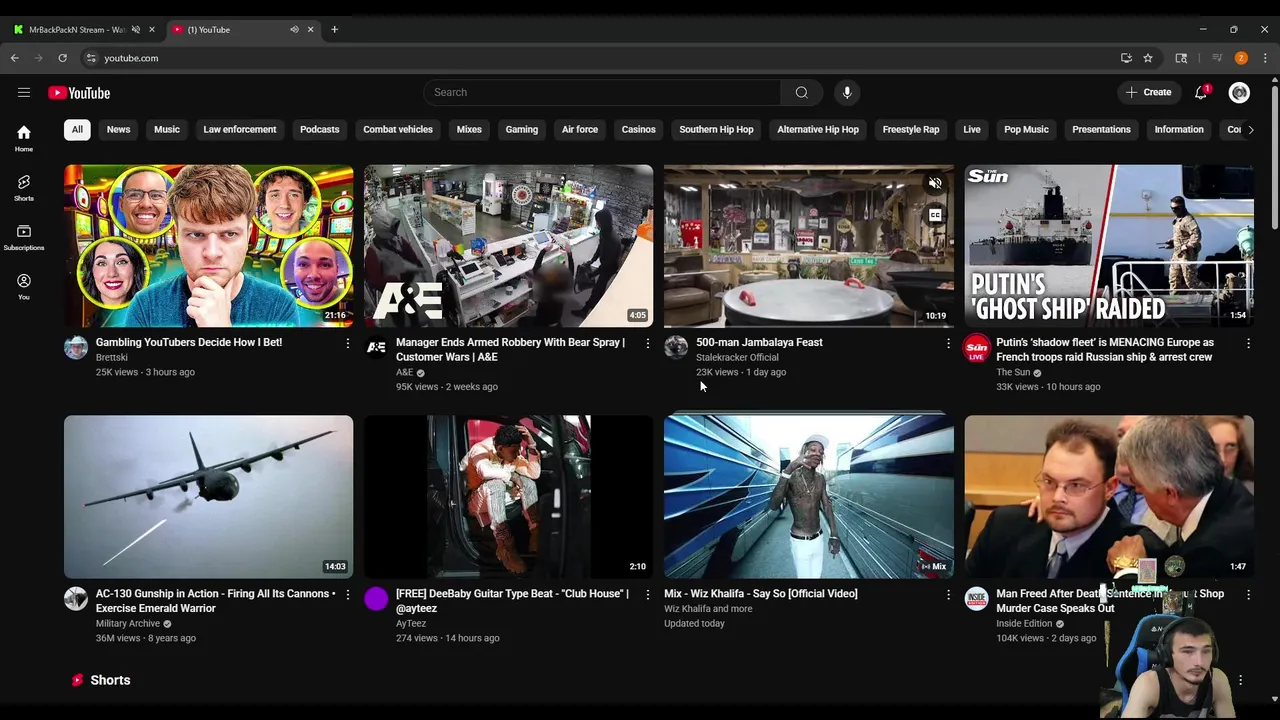This screenshot has height=720, width=1280.
Task: Open Military Archive channel avatar
Action: coord(76,598)
